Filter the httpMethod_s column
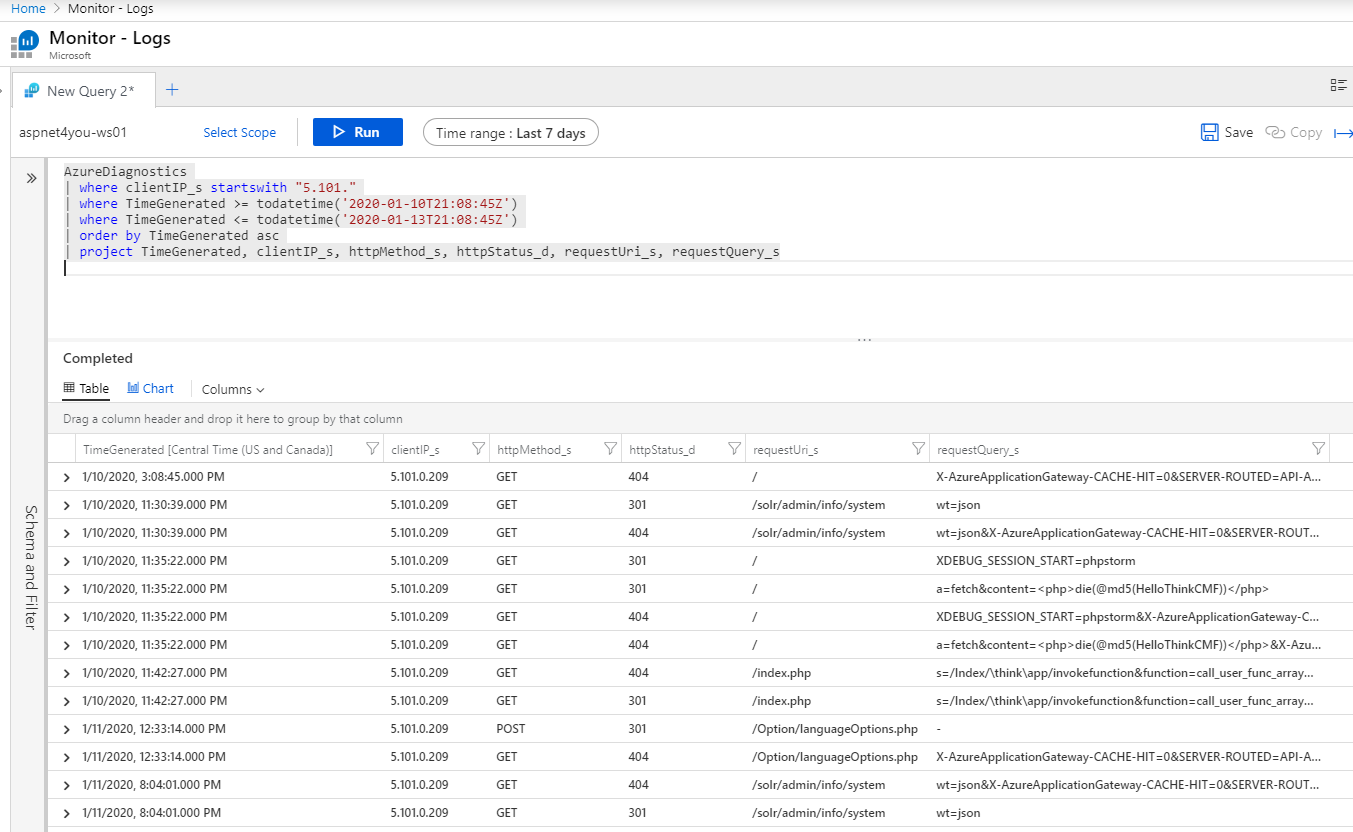Viewport: 1353px width, 832px height. click(610, 449)
